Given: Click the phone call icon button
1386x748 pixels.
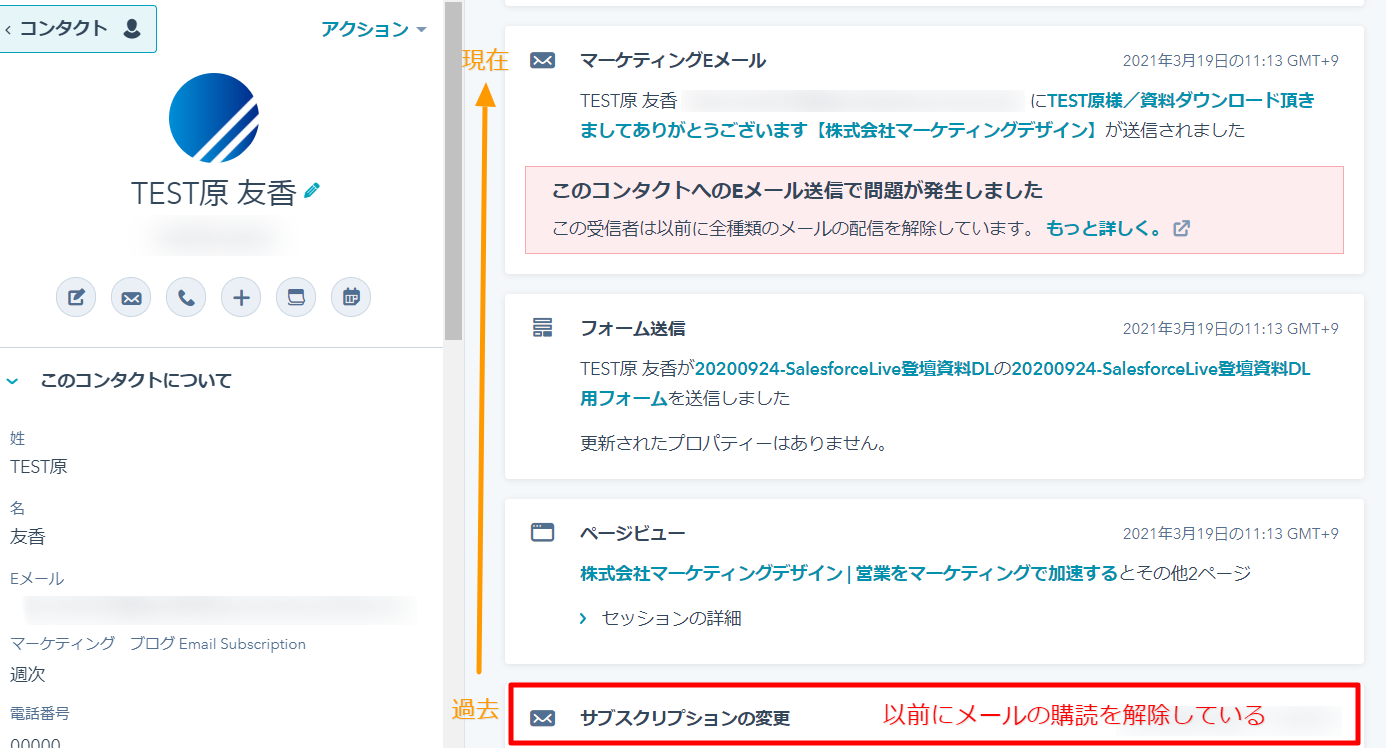Looking at the screenshot, I should (x=186, y=297).
